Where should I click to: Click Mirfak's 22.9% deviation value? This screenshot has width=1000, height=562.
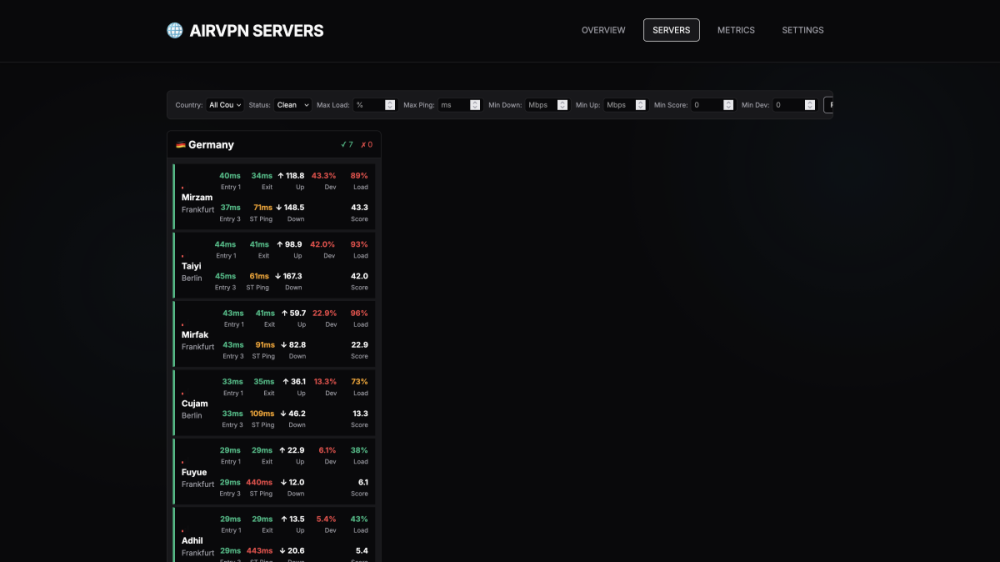click(325, 313)
